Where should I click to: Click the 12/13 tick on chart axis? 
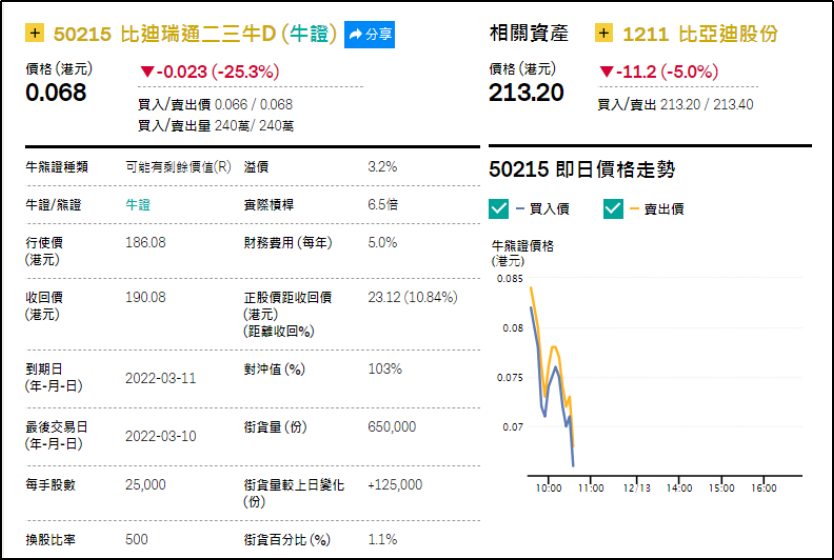pos(637,488)
